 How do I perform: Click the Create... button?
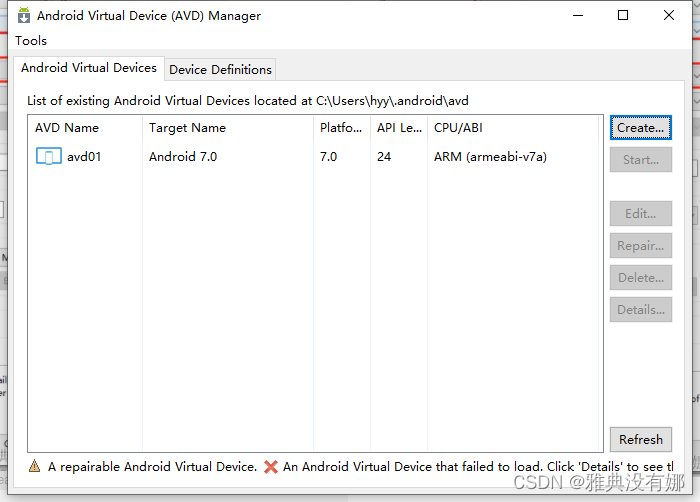[x=641, y=128]
